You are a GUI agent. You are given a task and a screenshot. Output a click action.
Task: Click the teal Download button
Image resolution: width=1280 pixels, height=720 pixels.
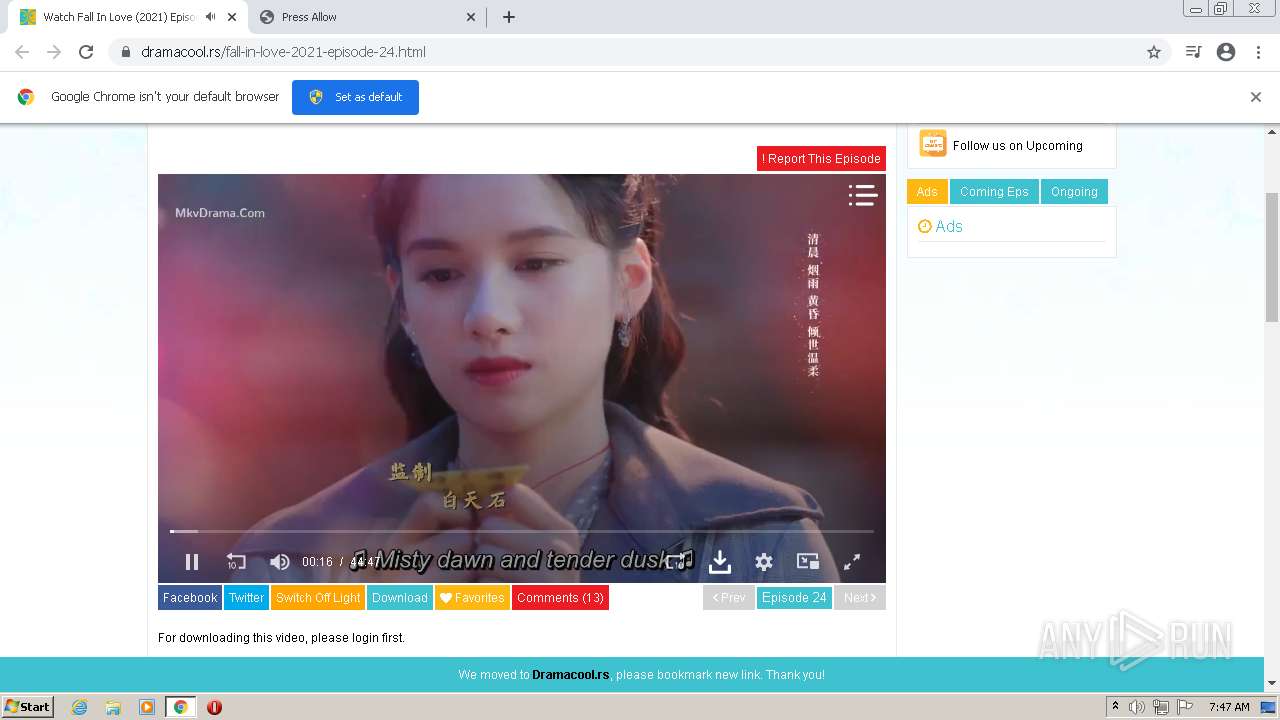[400, 598]
